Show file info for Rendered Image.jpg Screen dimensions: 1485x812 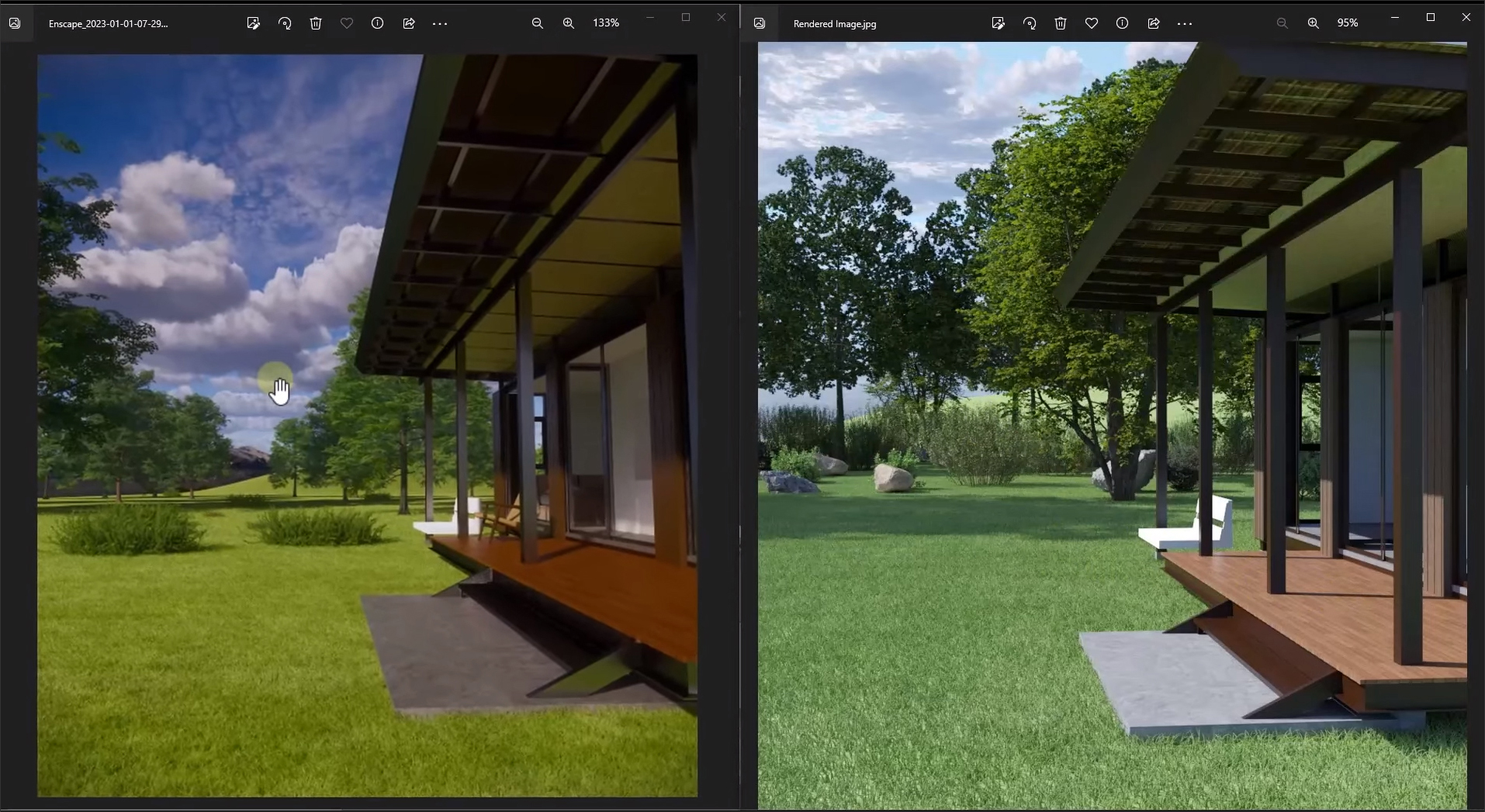click(1123, 23)
